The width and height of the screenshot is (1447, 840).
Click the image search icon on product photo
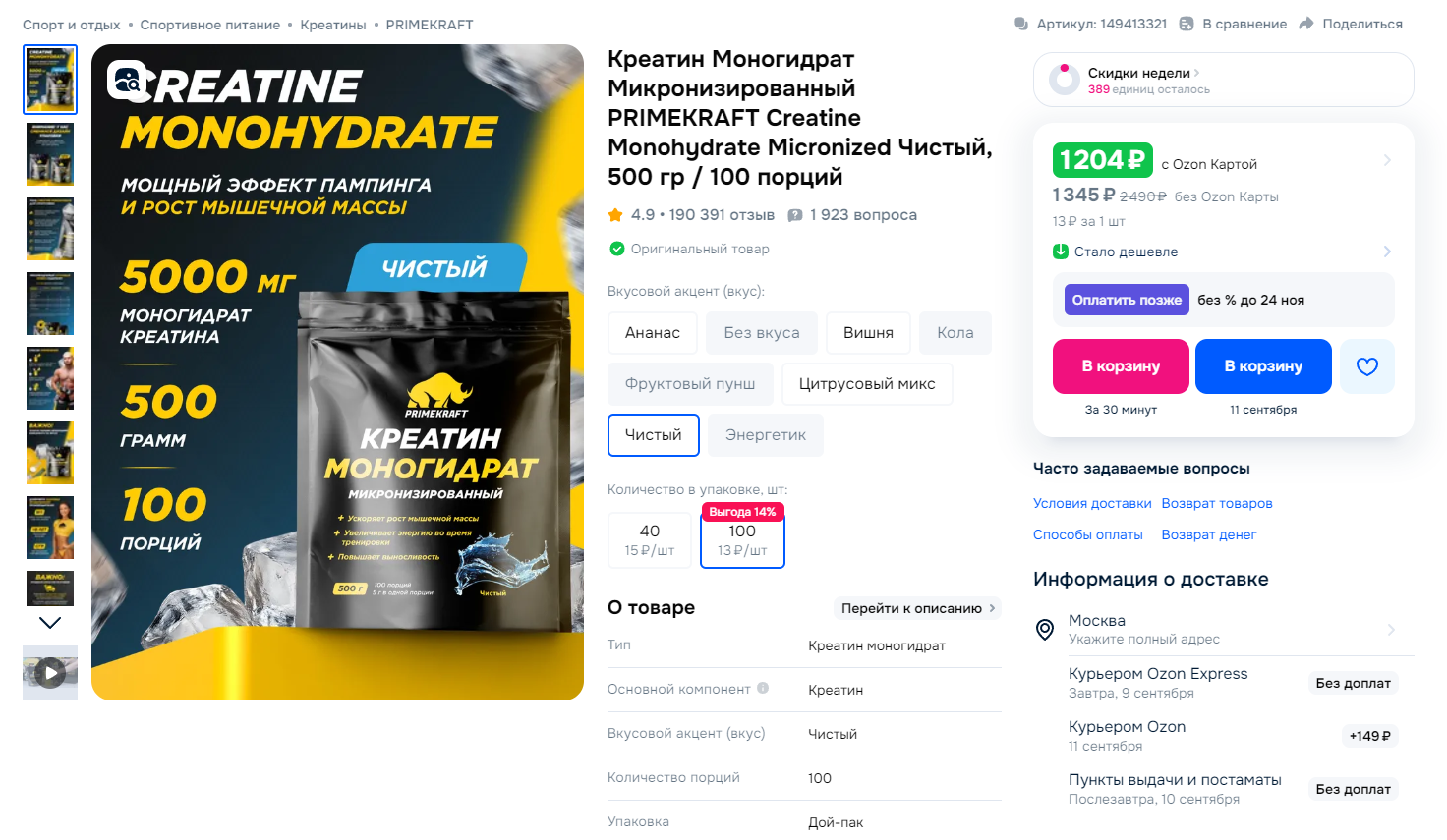click(x=128, y=81)
